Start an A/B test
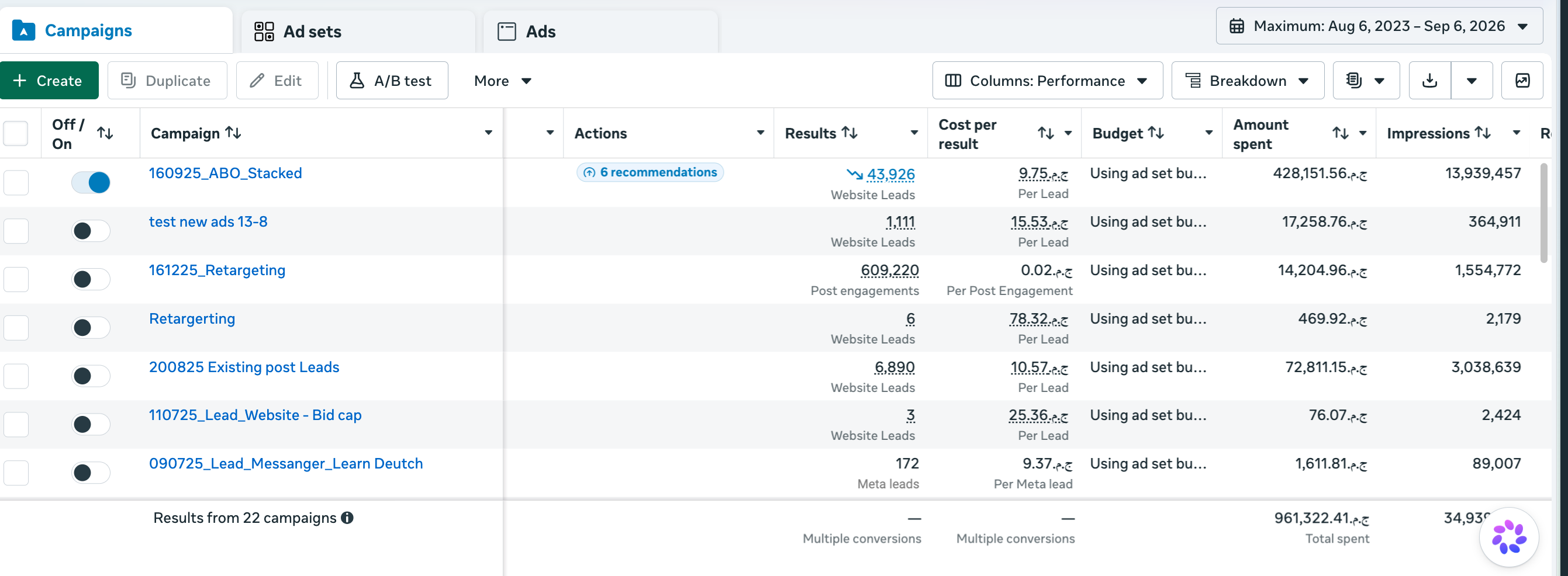Image resolution: width=1568 pixels, height=576 pixels. 392,80
